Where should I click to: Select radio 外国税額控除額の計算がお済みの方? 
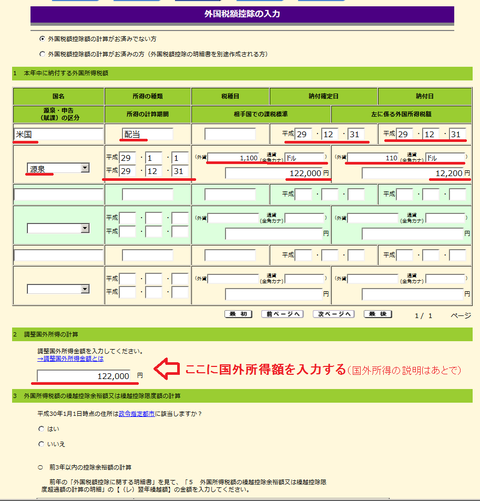pos(42,54)
